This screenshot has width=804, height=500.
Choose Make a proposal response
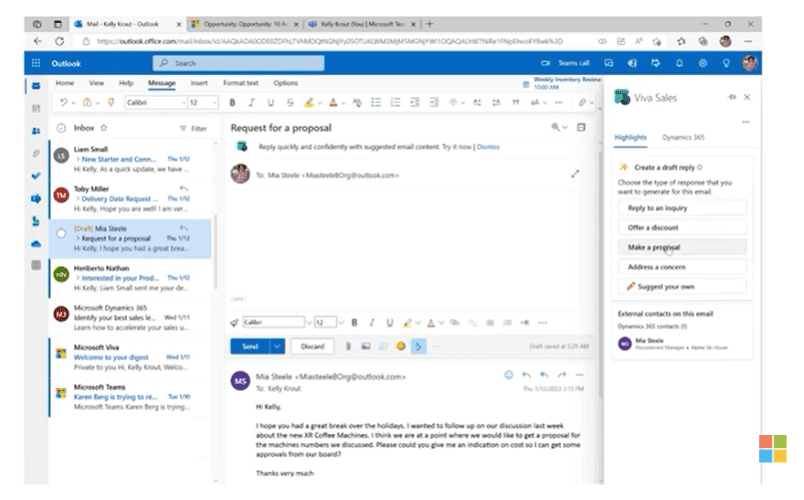682,247
